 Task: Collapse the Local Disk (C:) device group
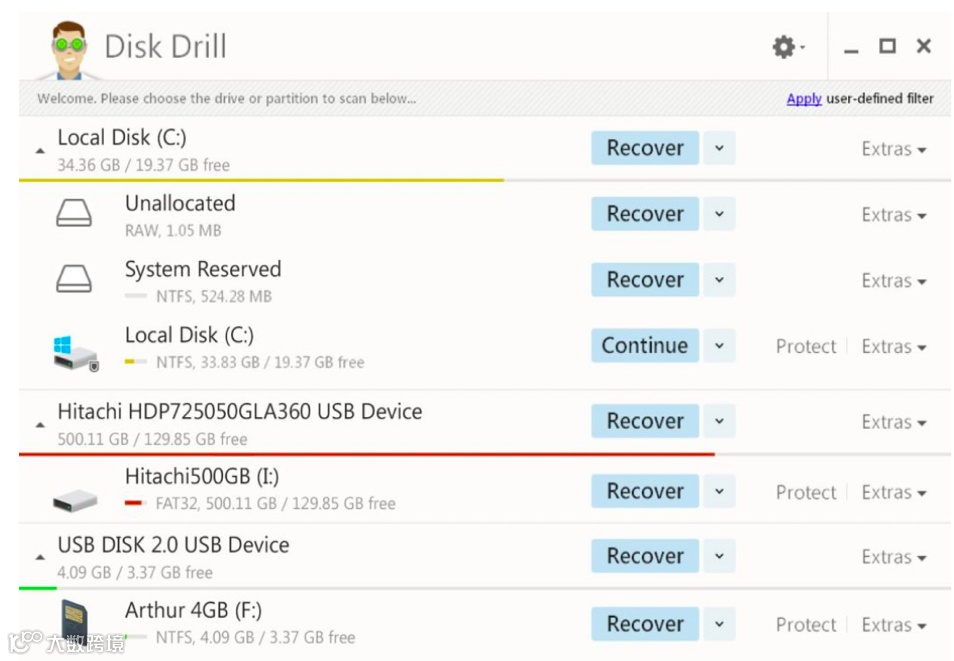click(40, 150)
